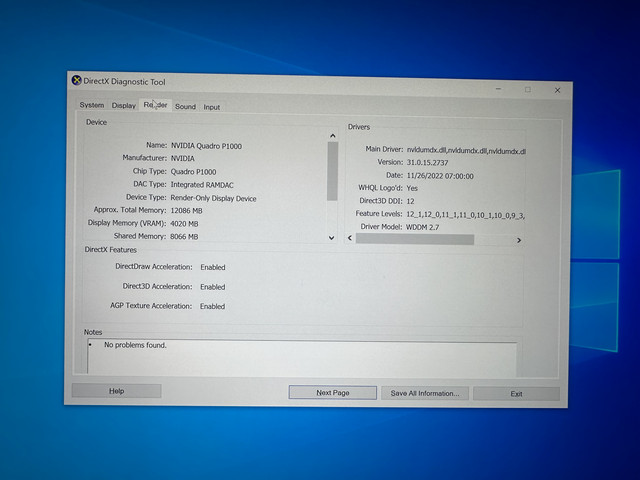This screenshot has width=640, height=480.
Task: Click the DirectX Diagnostic Tool title text
Action: (124, 82)
